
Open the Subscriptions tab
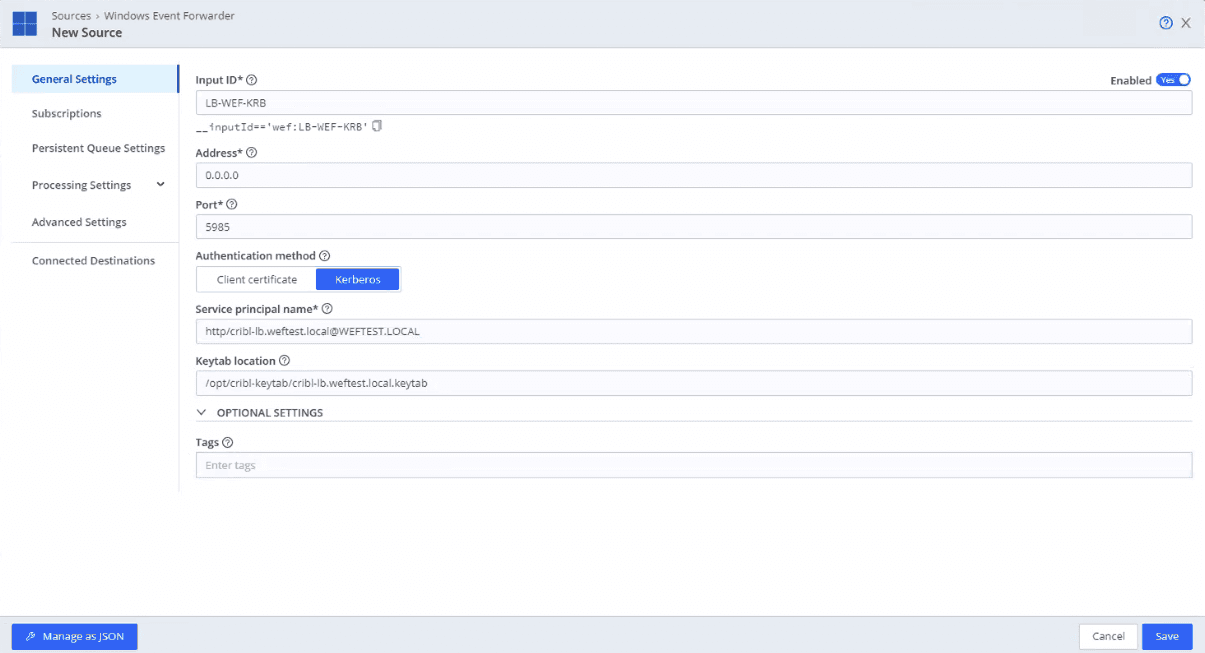pos(67,114)
